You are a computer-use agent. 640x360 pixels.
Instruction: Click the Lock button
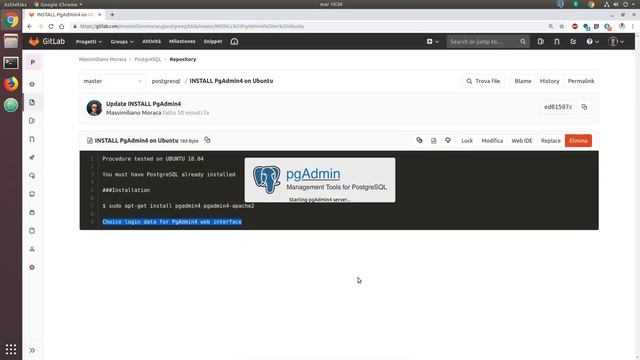(467, 140)
